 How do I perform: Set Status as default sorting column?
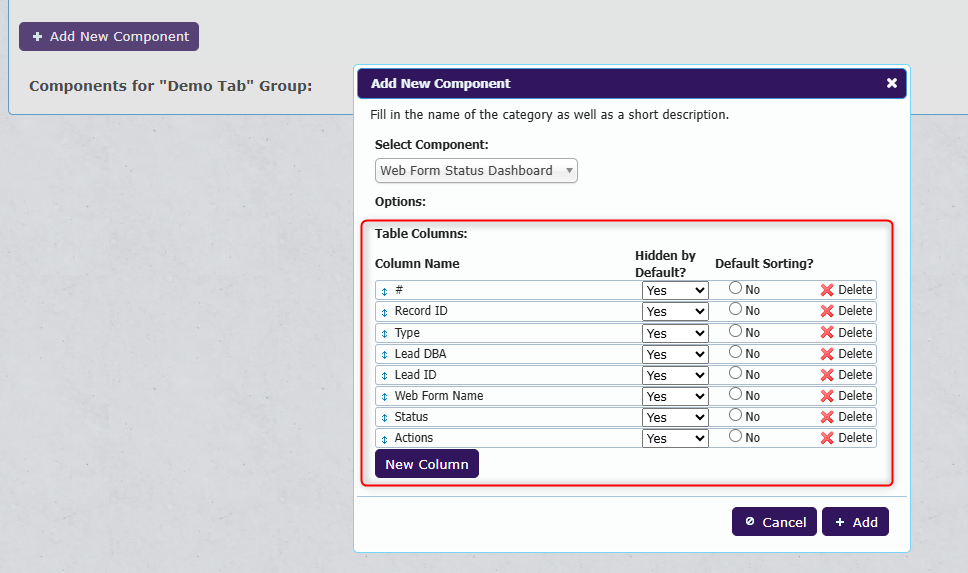point(735,416)
